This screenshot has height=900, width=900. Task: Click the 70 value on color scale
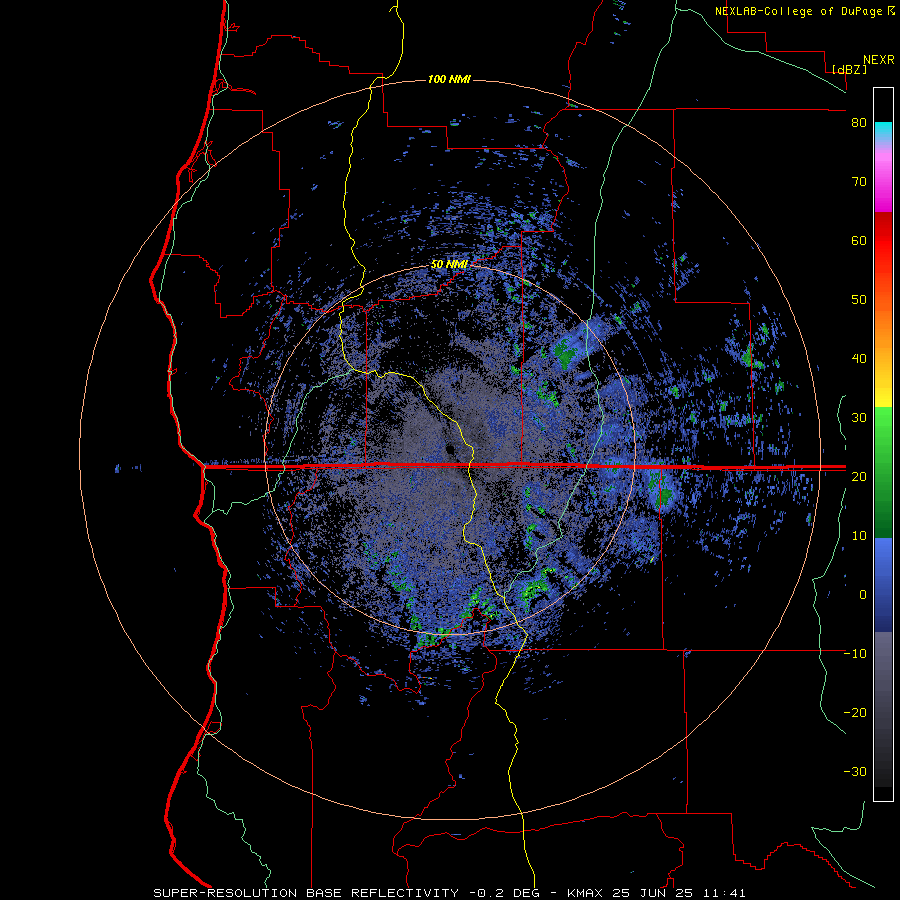tap(859, 181)
